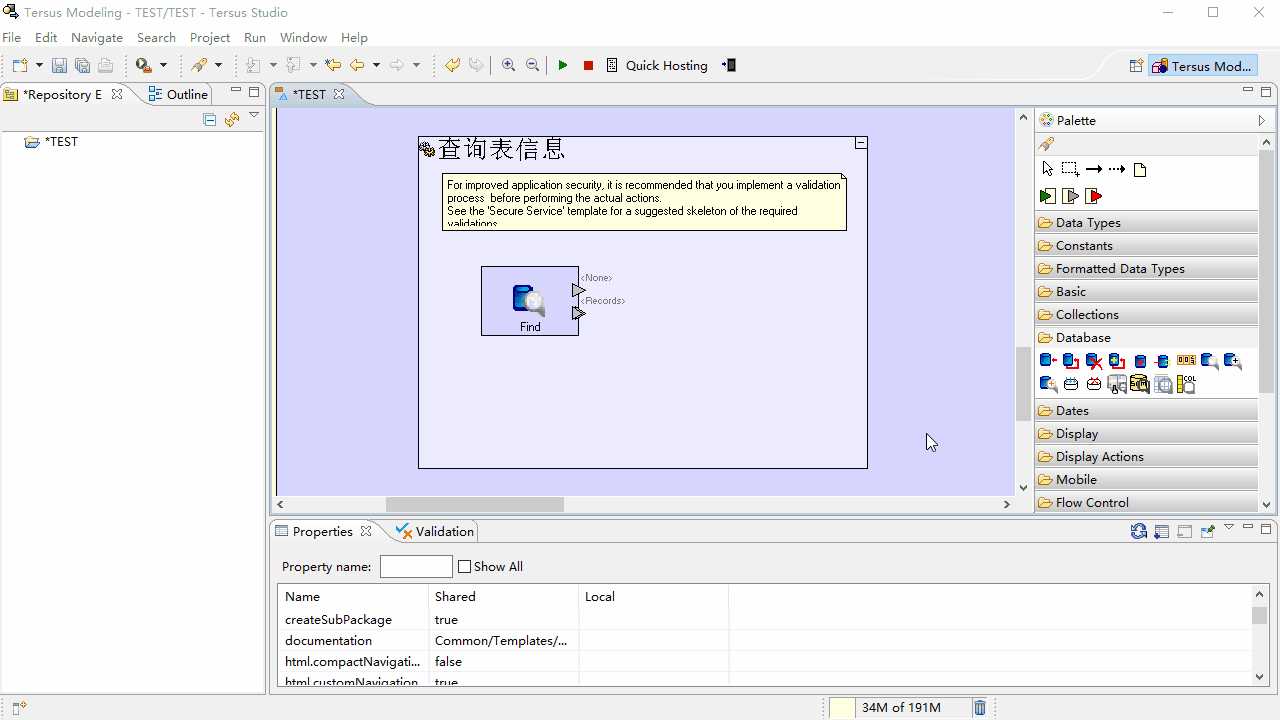
Task: Click the Zoom In magnifier icon
Action: [509, 65]
